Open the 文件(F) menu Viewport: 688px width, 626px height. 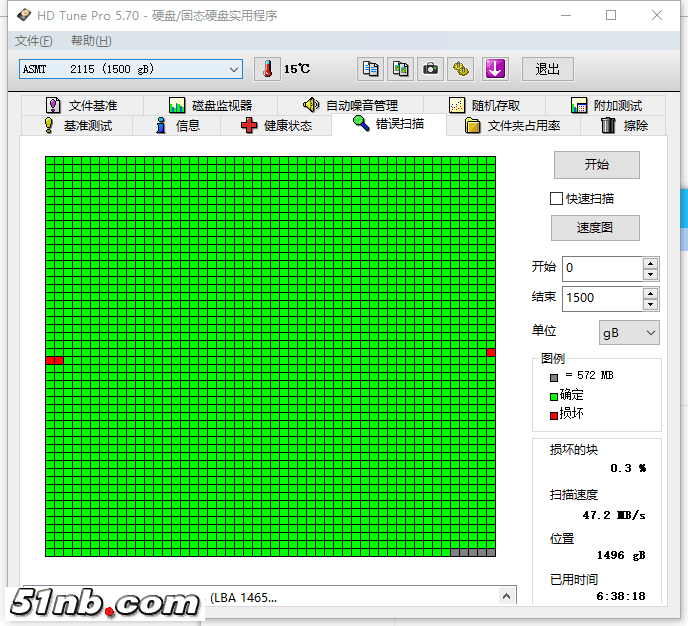pos(33,41)
